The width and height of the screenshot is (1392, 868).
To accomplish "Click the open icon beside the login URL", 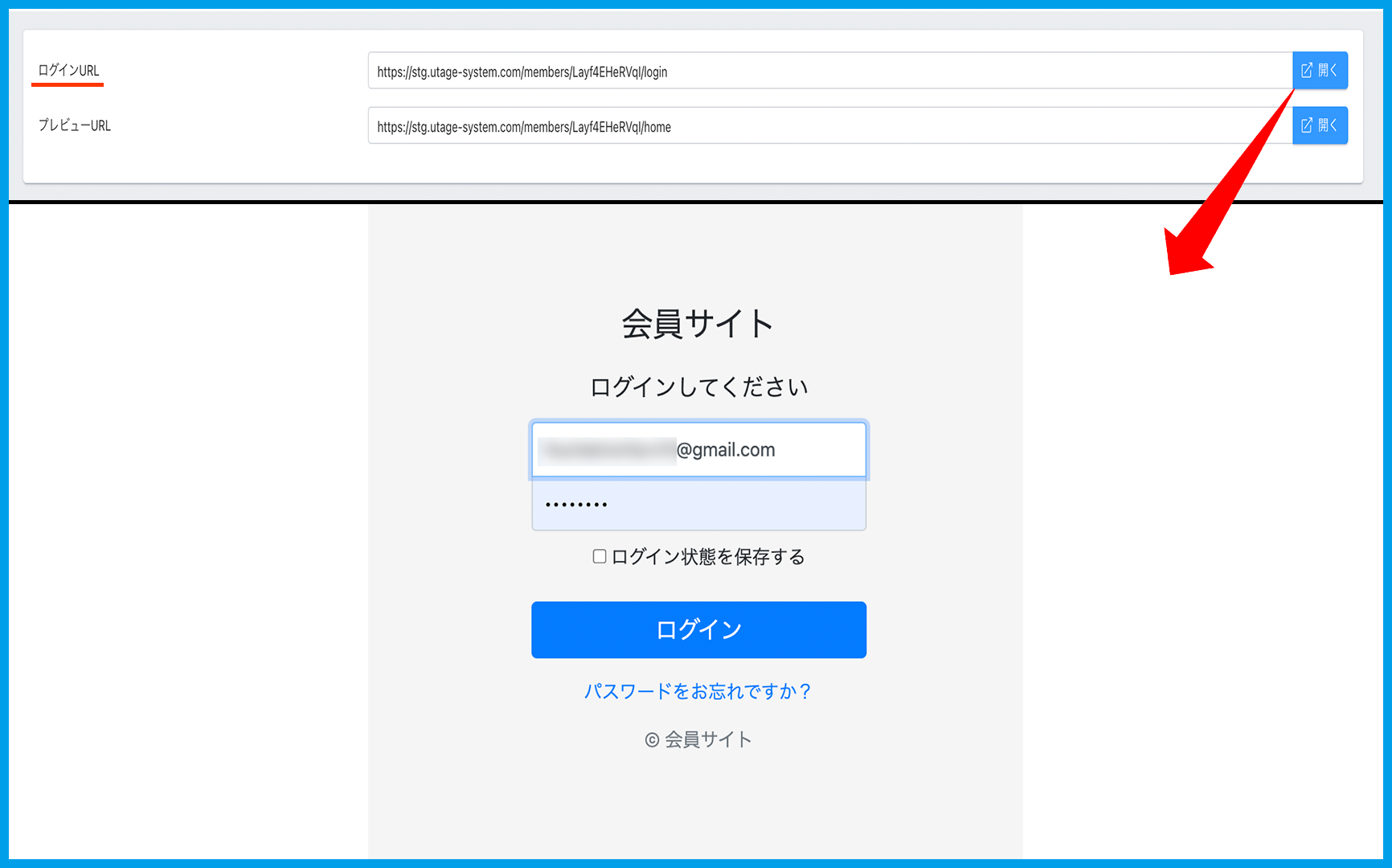I will click(x=1319, y=71).
